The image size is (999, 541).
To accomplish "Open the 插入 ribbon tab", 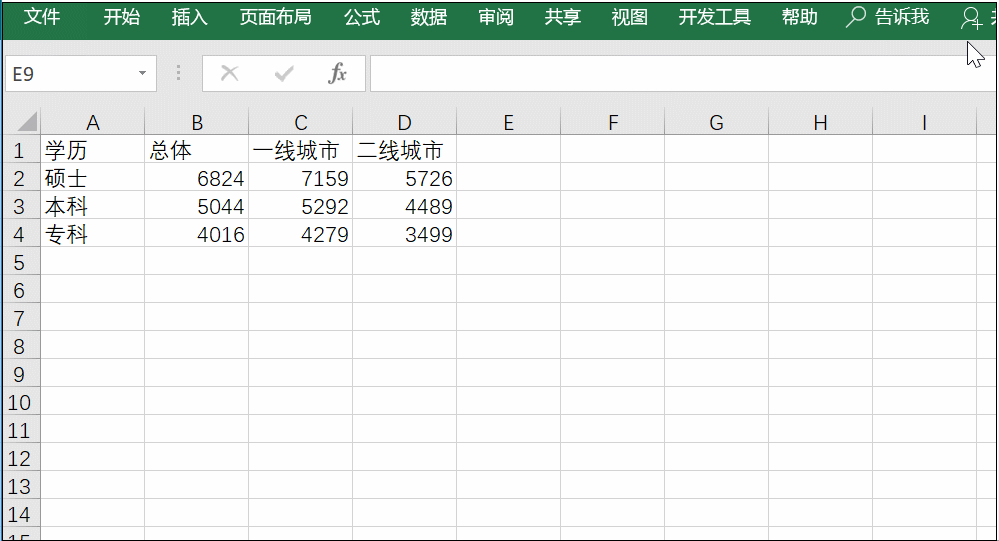I will [x=189, y=17].
